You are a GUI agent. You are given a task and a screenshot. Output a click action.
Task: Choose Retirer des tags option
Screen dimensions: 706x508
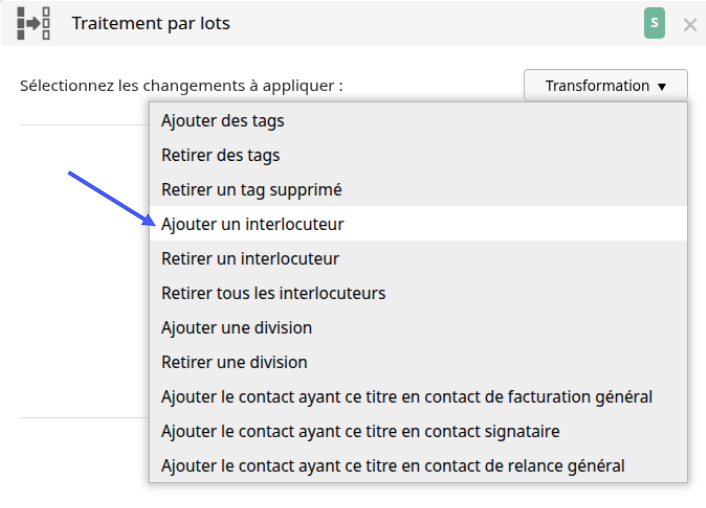point(418,155)
